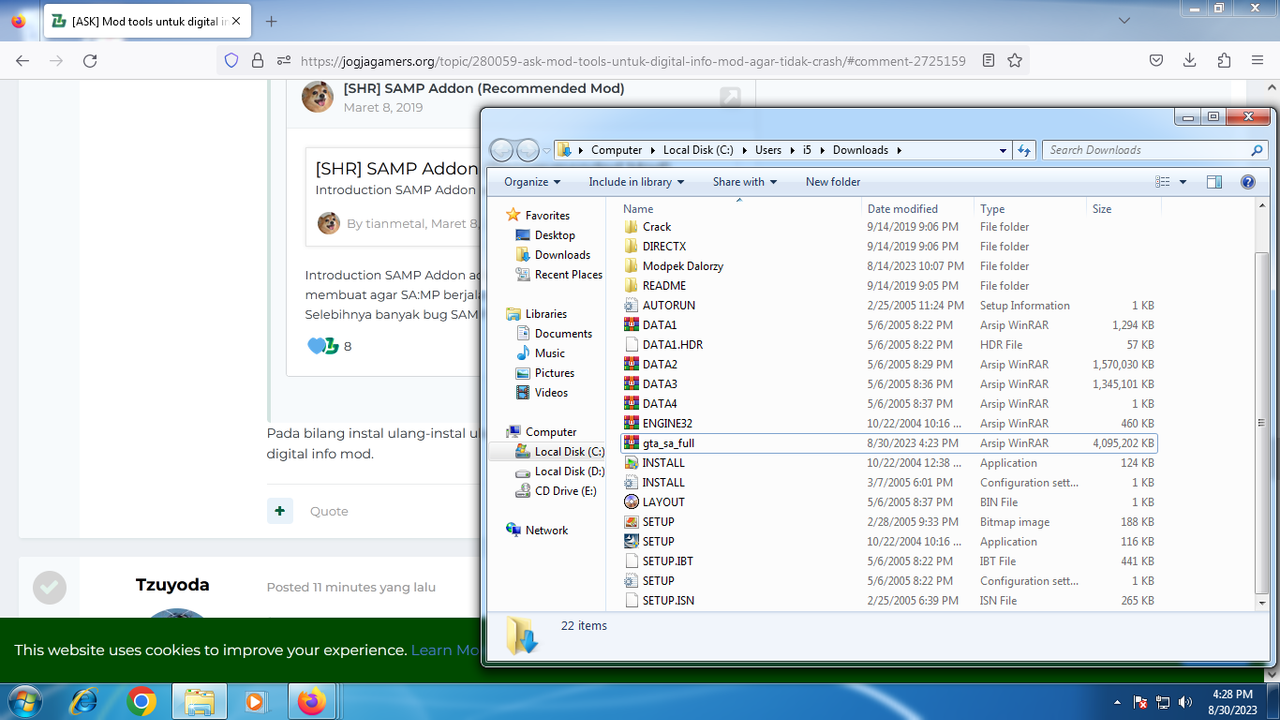Click the Save to Pocket icon
The image size is (1280, 720).
tap(1156, 60)
